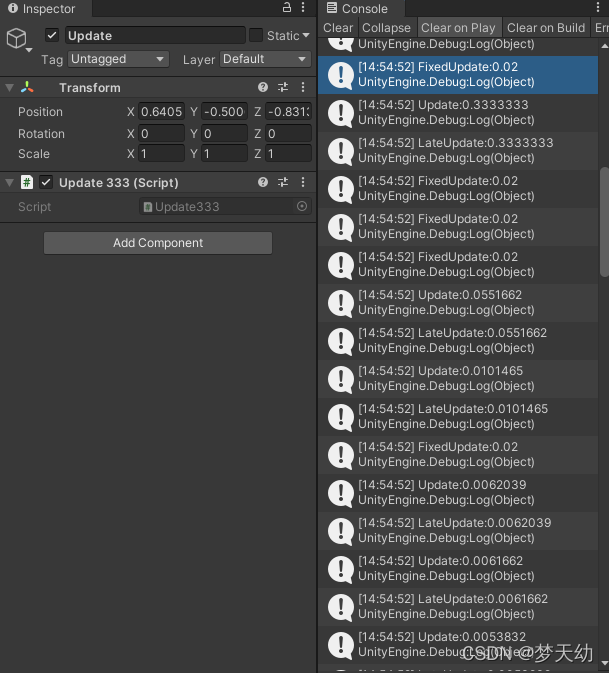Toggle the GameObject active checkbox
The image size is (609, 673).
click(52, 35)
